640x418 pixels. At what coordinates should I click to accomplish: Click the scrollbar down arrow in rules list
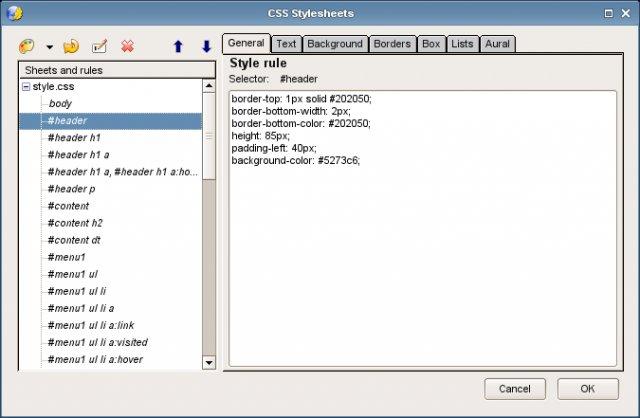click(209, 362)
